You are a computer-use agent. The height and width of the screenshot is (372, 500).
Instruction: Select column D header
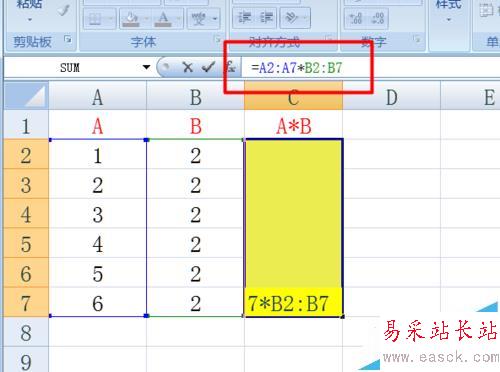[x=391, y=97]
